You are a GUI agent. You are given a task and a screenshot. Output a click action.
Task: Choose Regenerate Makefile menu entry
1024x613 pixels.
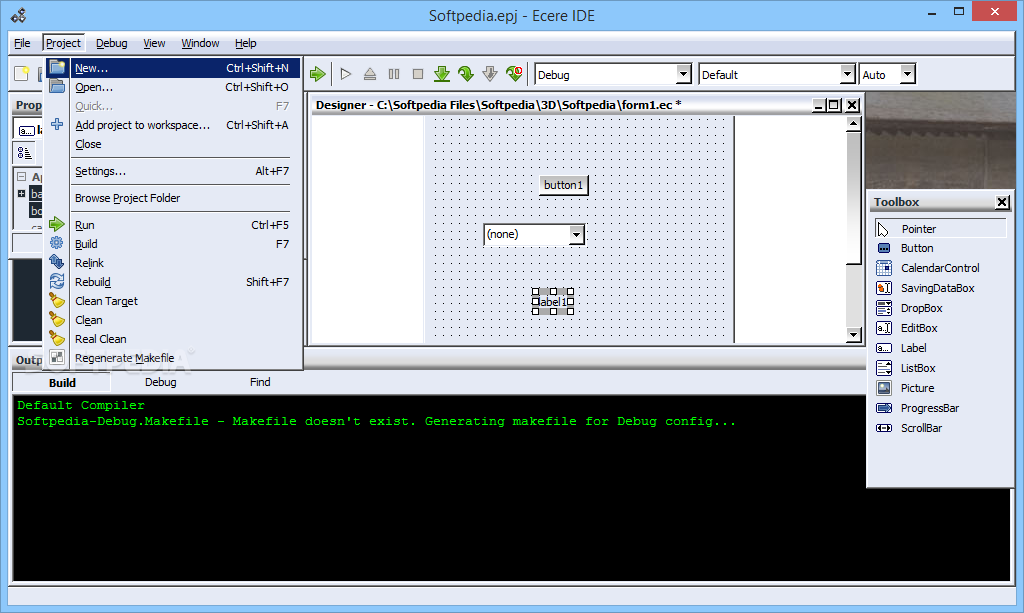[x=174, y=358]
